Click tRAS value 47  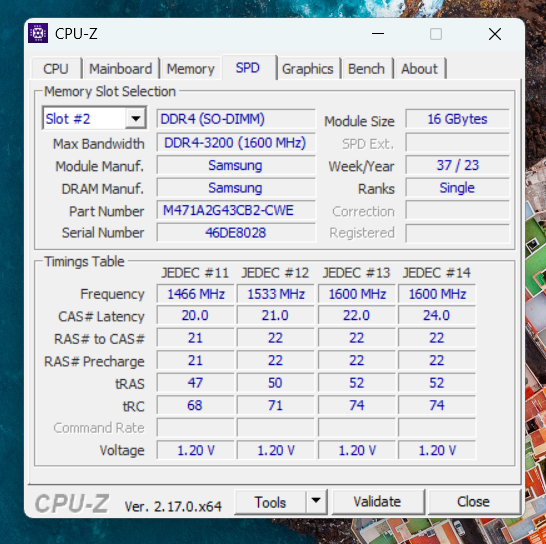[x=195, y=383]
